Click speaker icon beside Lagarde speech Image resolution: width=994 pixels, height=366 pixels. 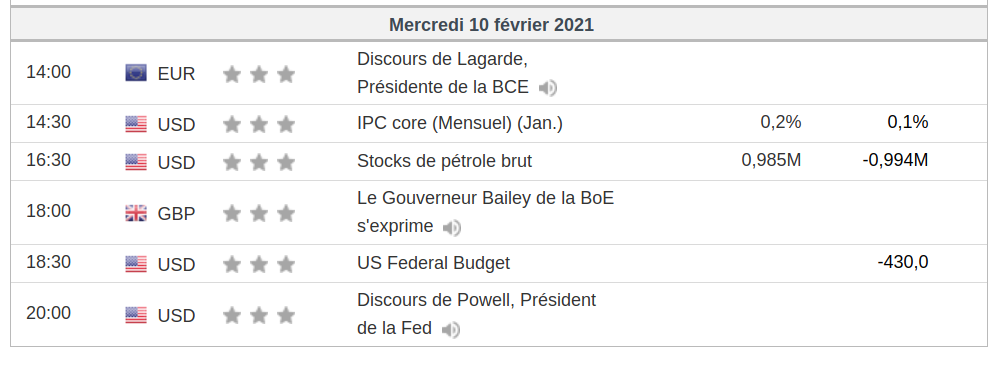(548, 88)
